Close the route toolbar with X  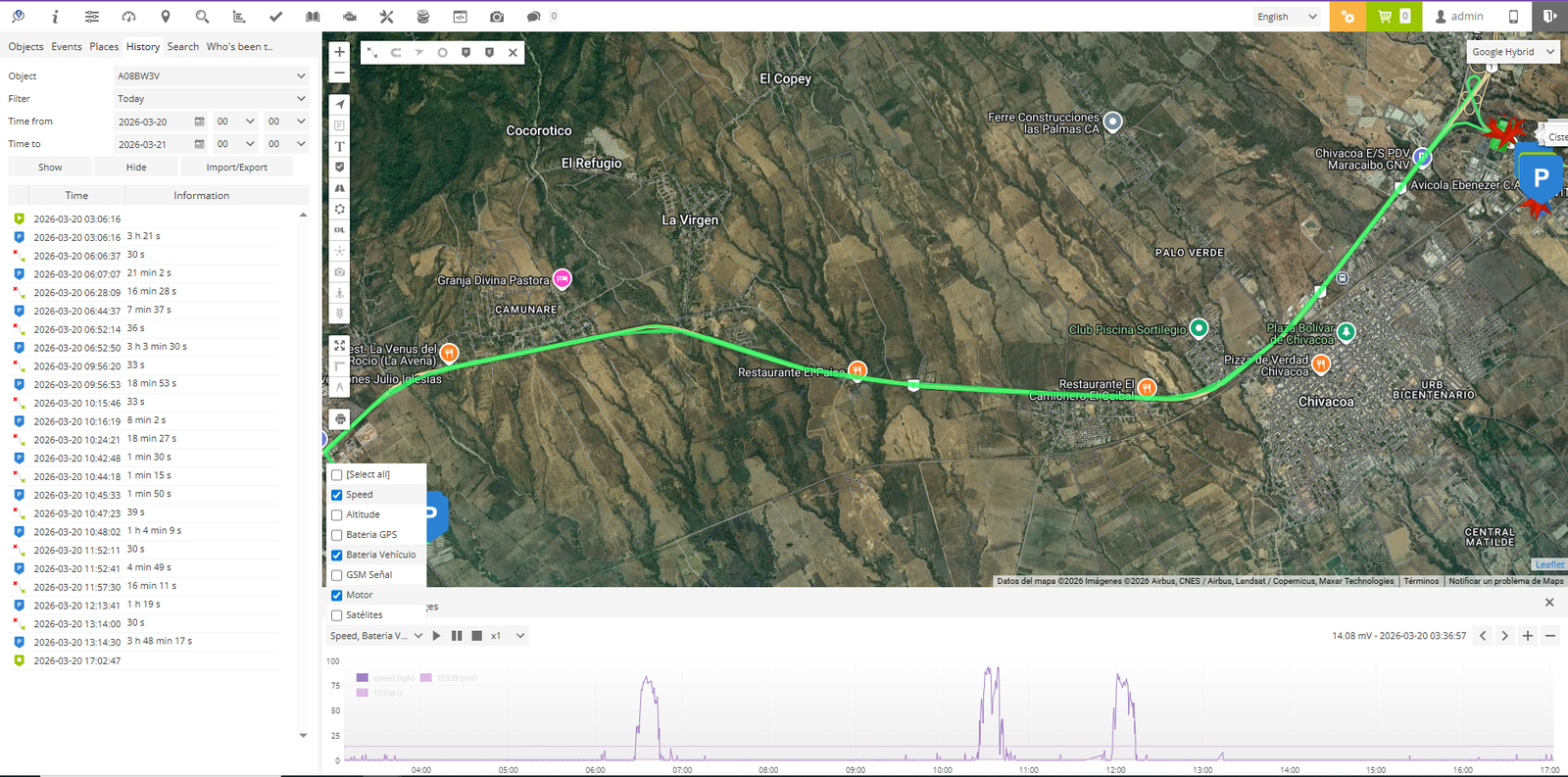pyautogui.click(x=513, y=52)
